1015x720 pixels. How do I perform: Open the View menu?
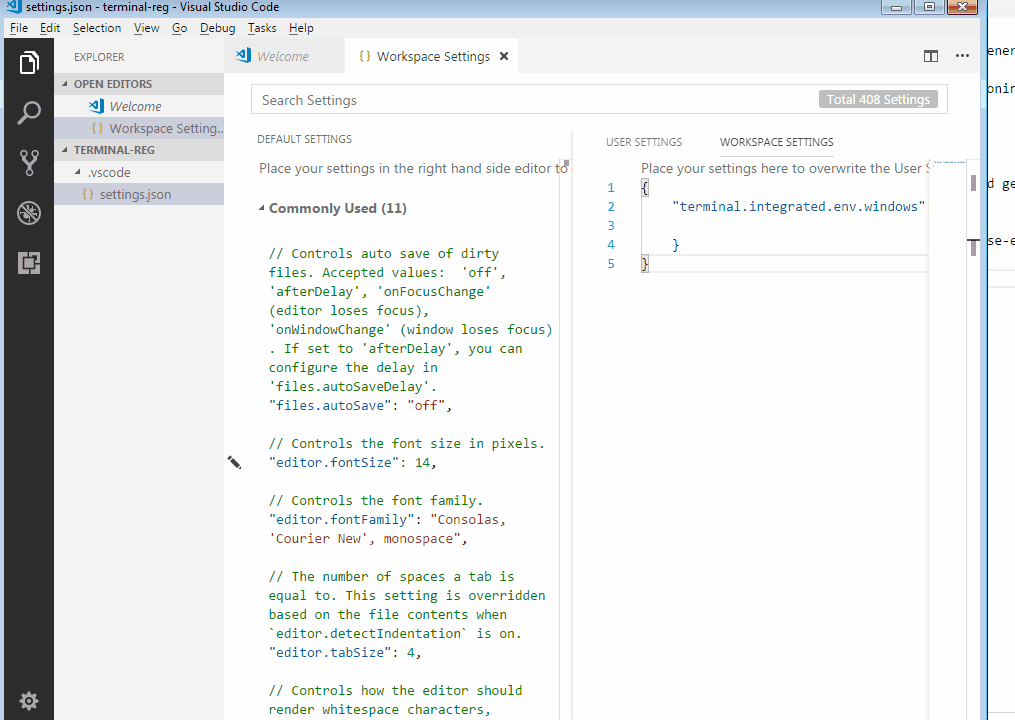tap(146, 28)
